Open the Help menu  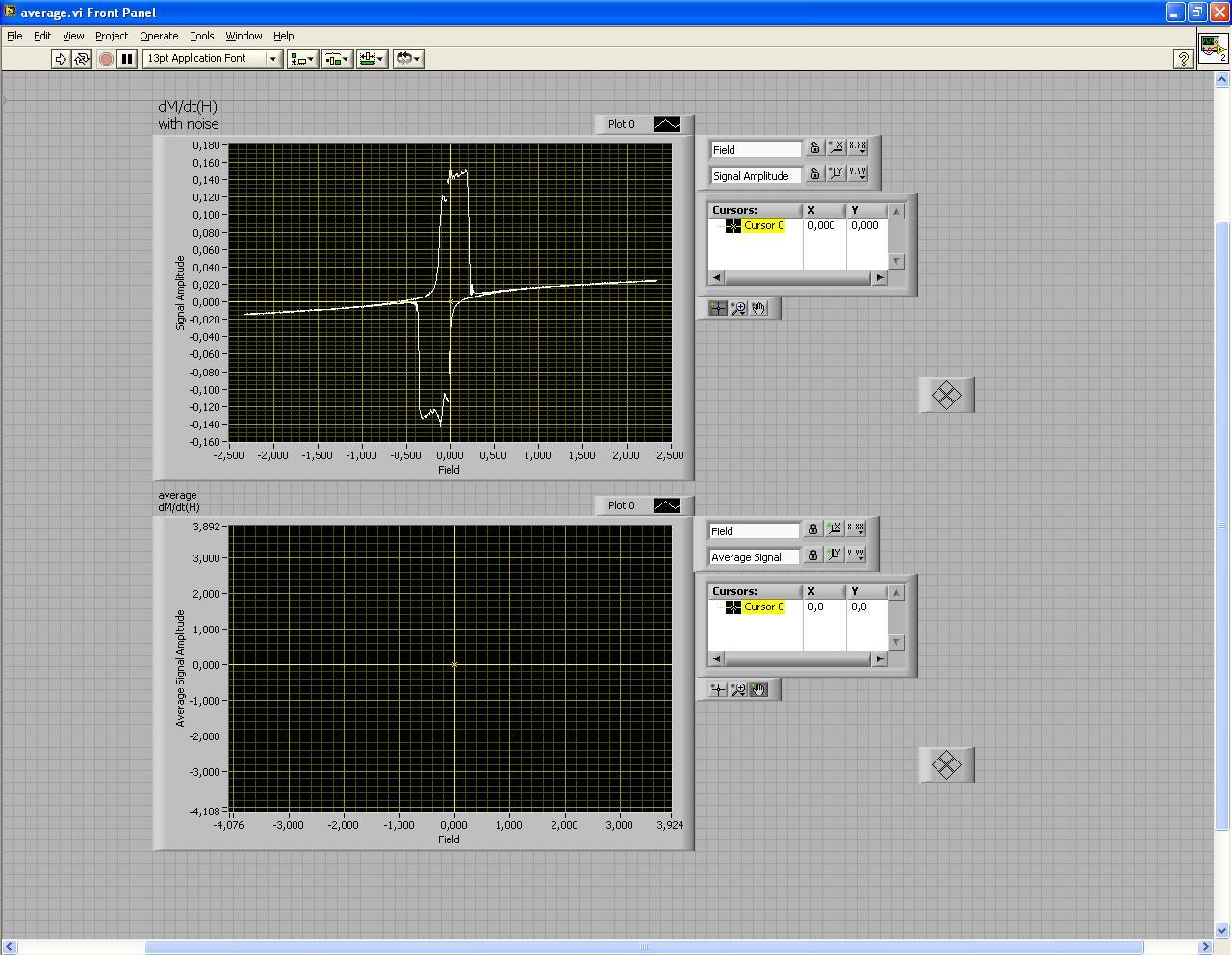coord(283,36)
